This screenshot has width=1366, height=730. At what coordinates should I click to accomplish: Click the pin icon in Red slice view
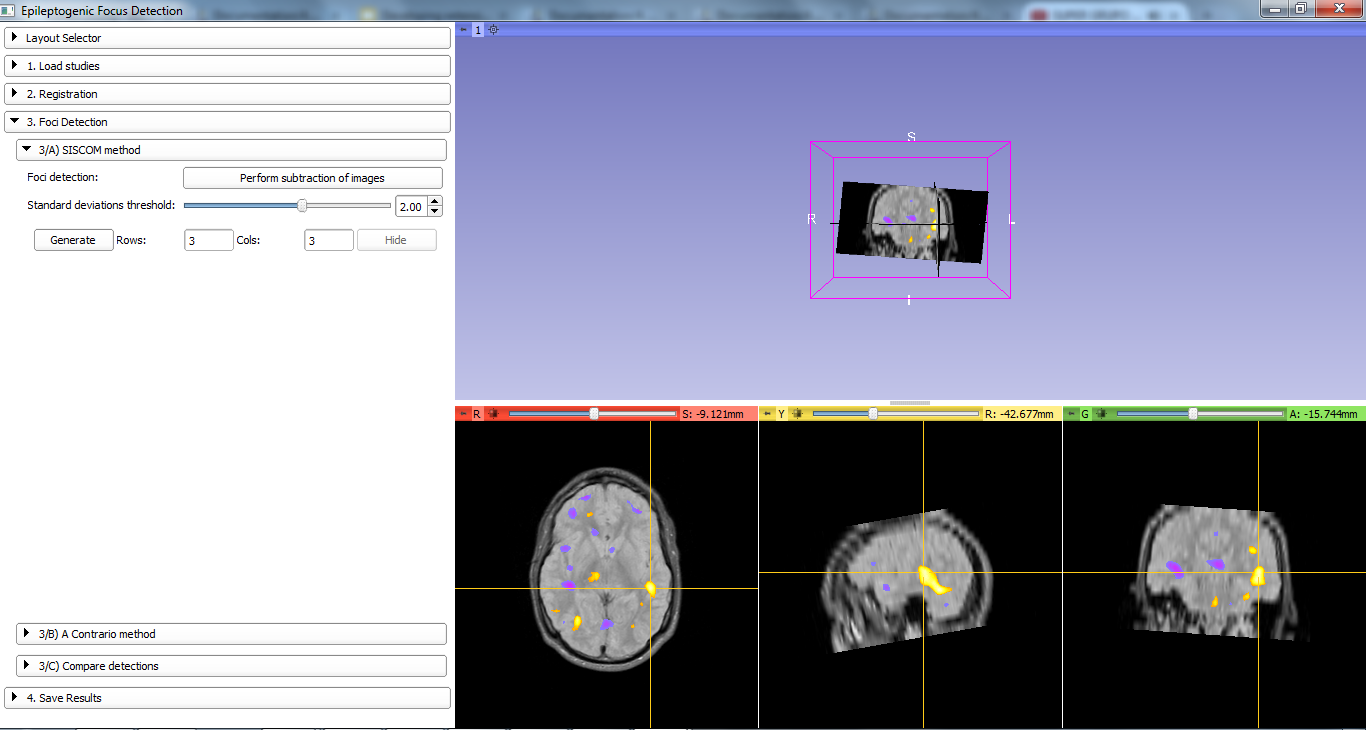pos(463,414)
